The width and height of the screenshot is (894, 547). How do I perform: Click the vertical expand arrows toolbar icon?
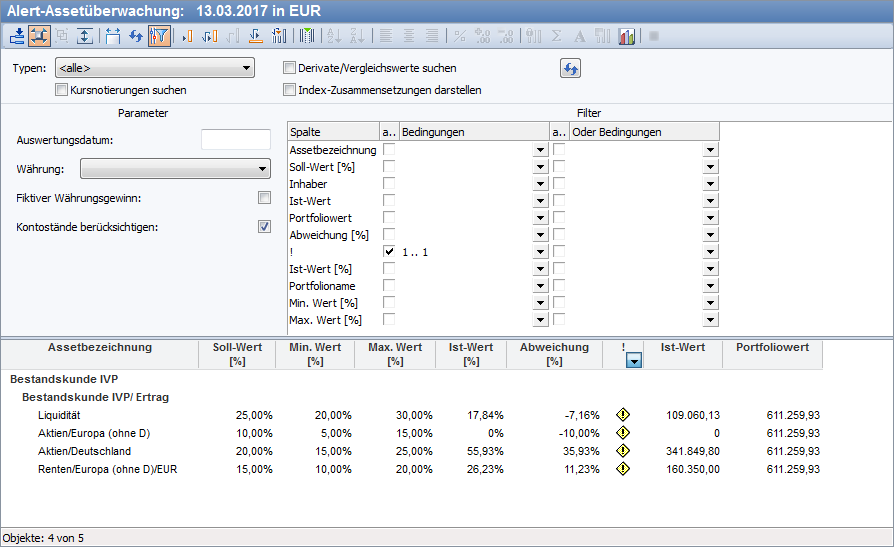click(x=85, y=36)
